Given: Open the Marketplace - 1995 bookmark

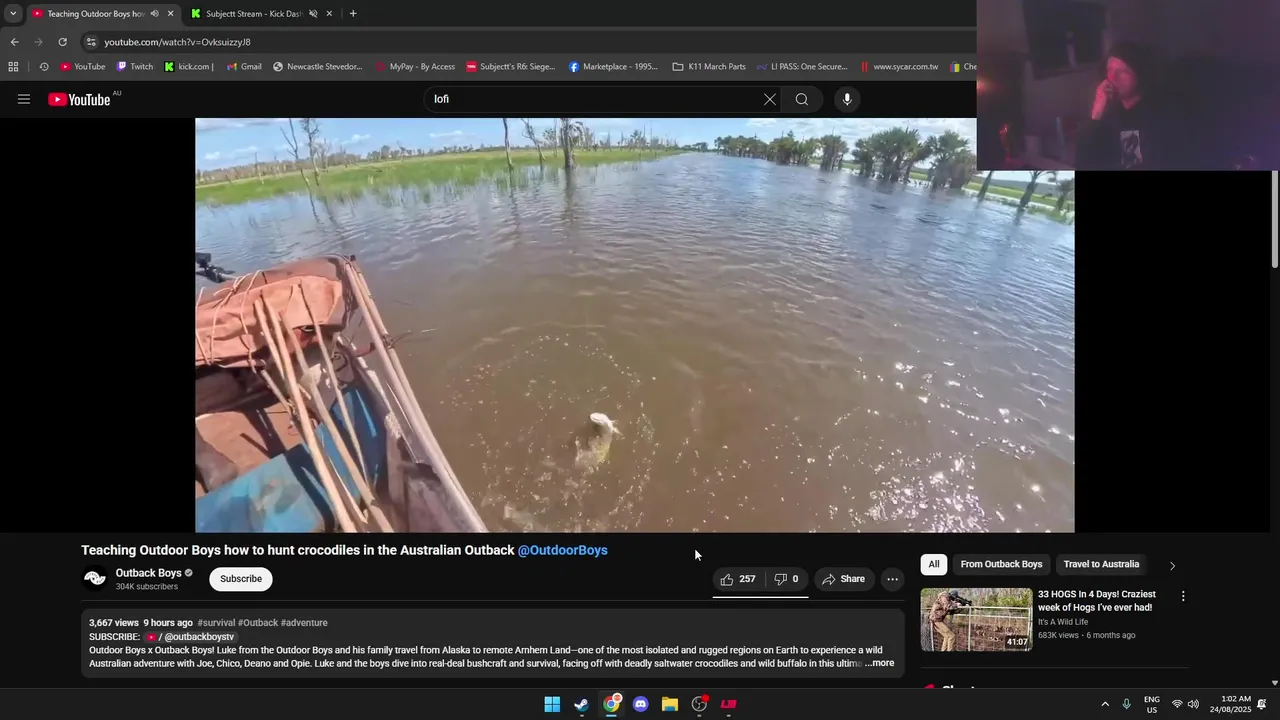Looking at the screenshot, I should click(613, 67).
